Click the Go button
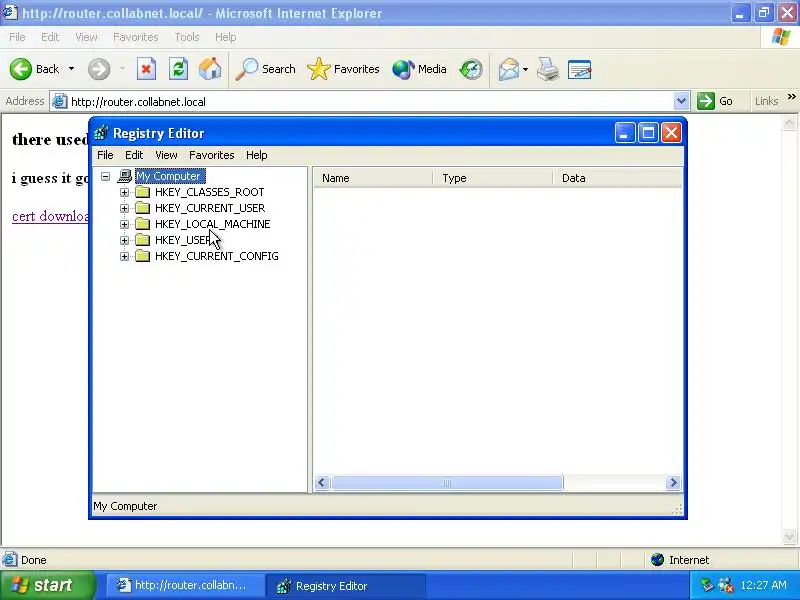The width and height of the screenshot is (800, 600). (x=715, y=101)
